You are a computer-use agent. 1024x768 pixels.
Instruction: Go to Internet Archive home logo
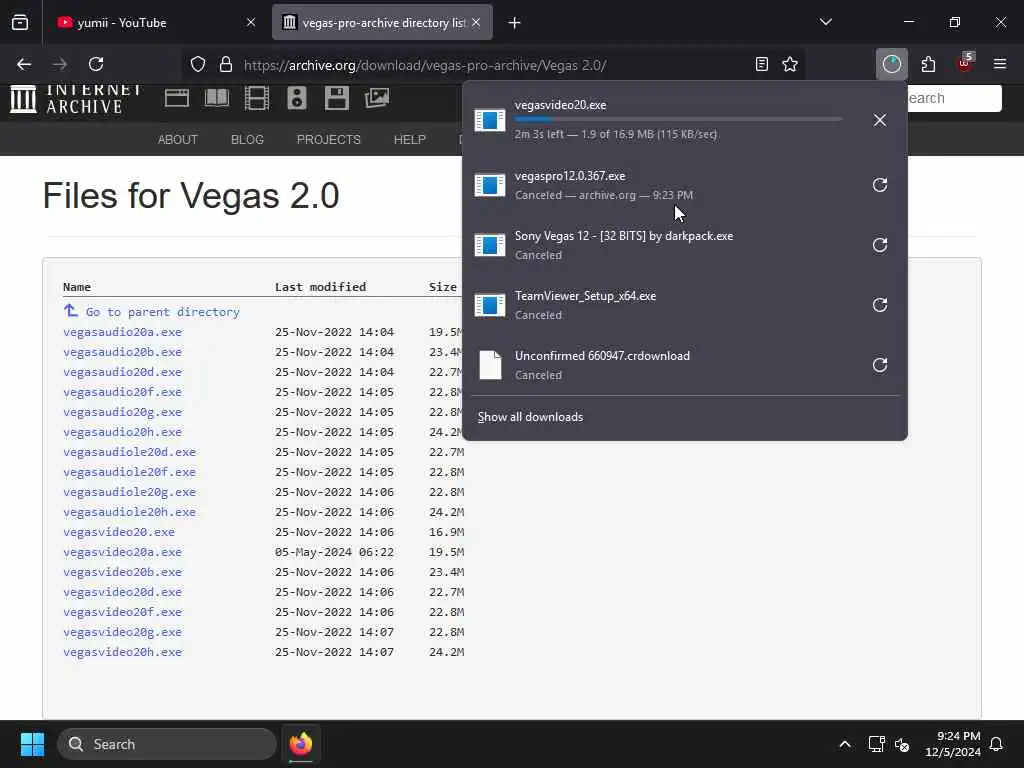pos(75,99)
